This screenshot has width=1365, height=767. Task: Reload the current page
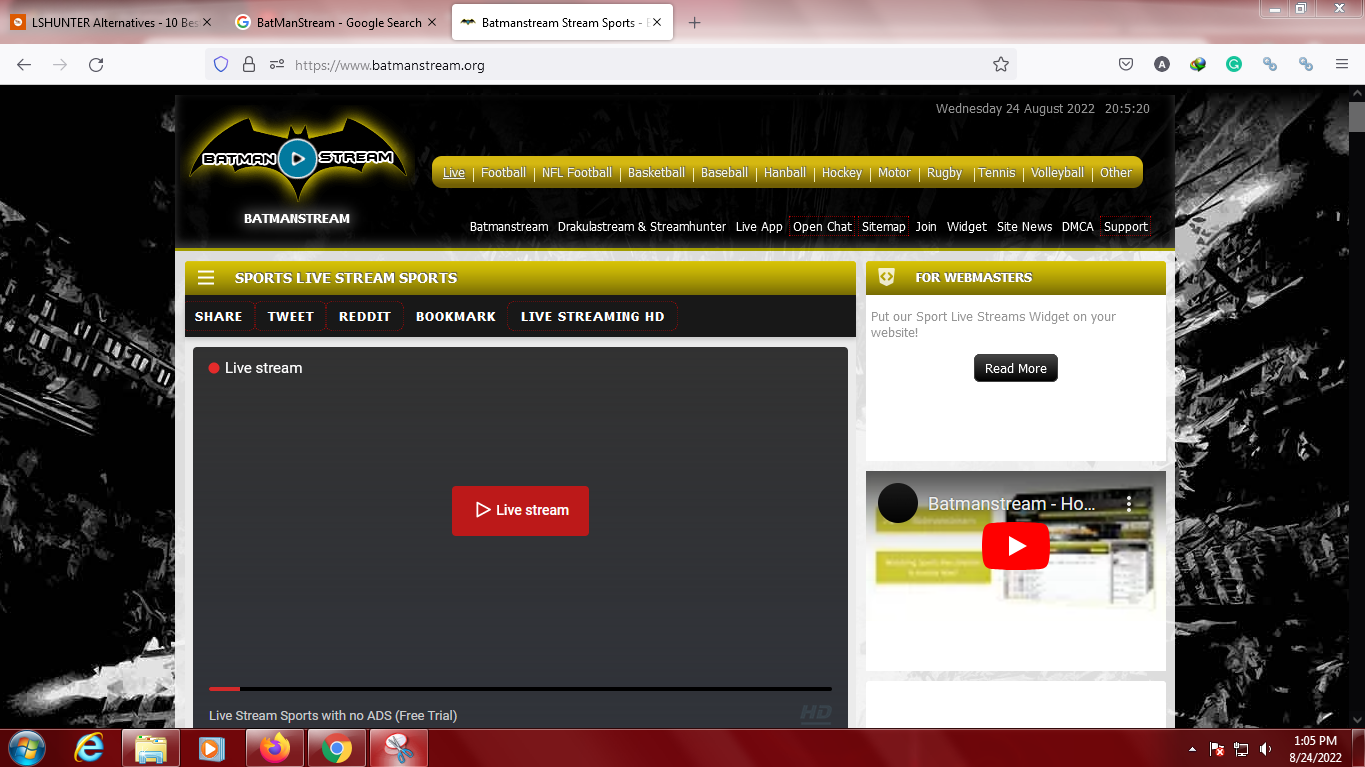[x=96, y=65]
